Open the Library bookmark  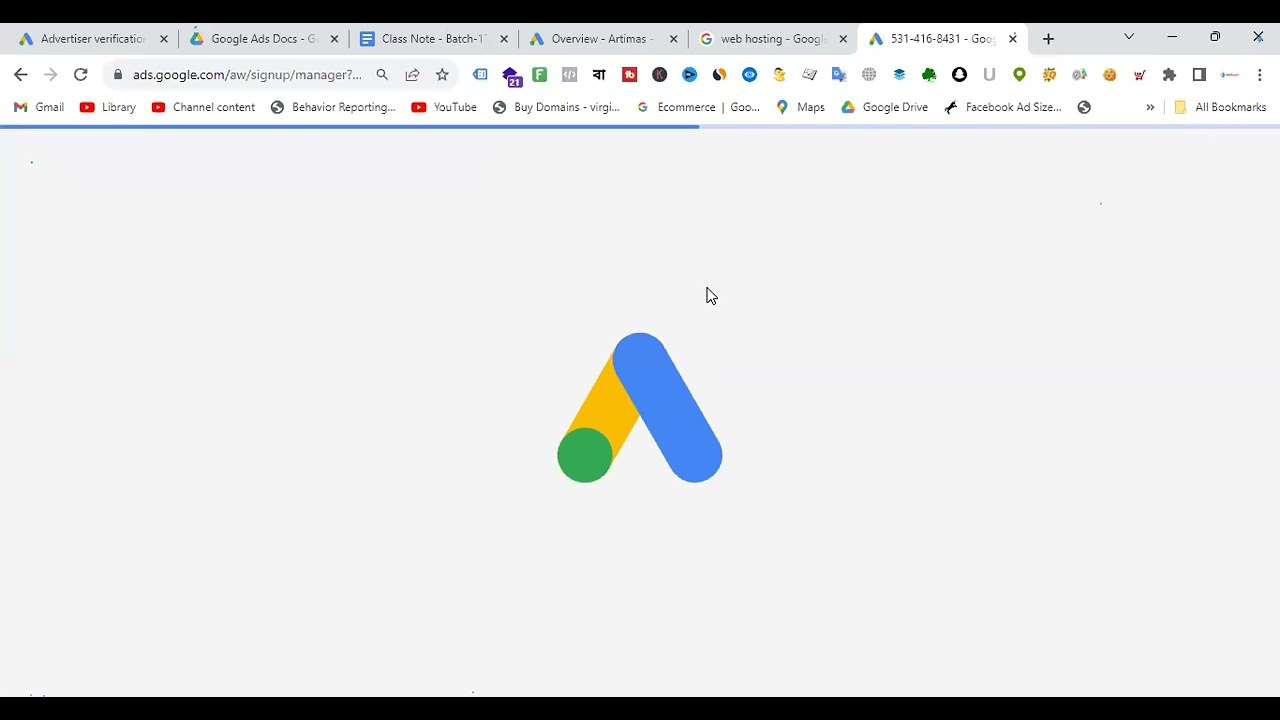point(108,107)
